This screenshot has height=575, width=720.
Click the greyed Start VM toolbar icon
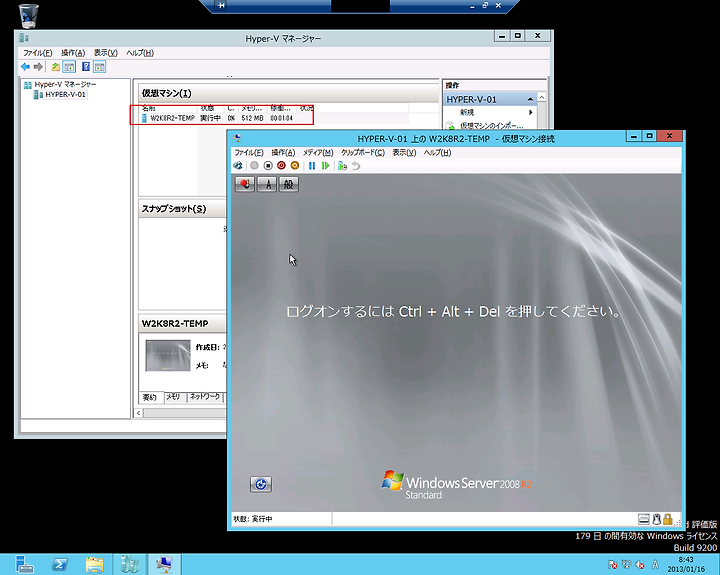pyautogui.click(x=254, y=166)
